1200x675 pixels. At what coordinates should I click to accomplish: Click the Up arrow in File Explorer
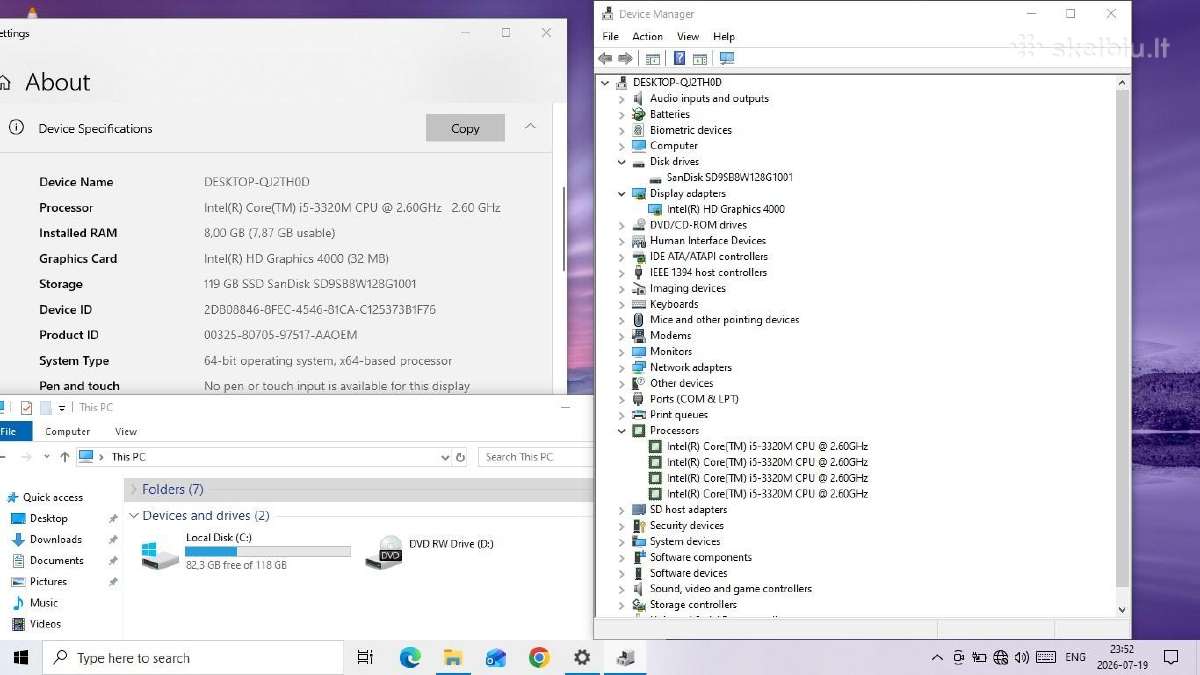point(65,457)
